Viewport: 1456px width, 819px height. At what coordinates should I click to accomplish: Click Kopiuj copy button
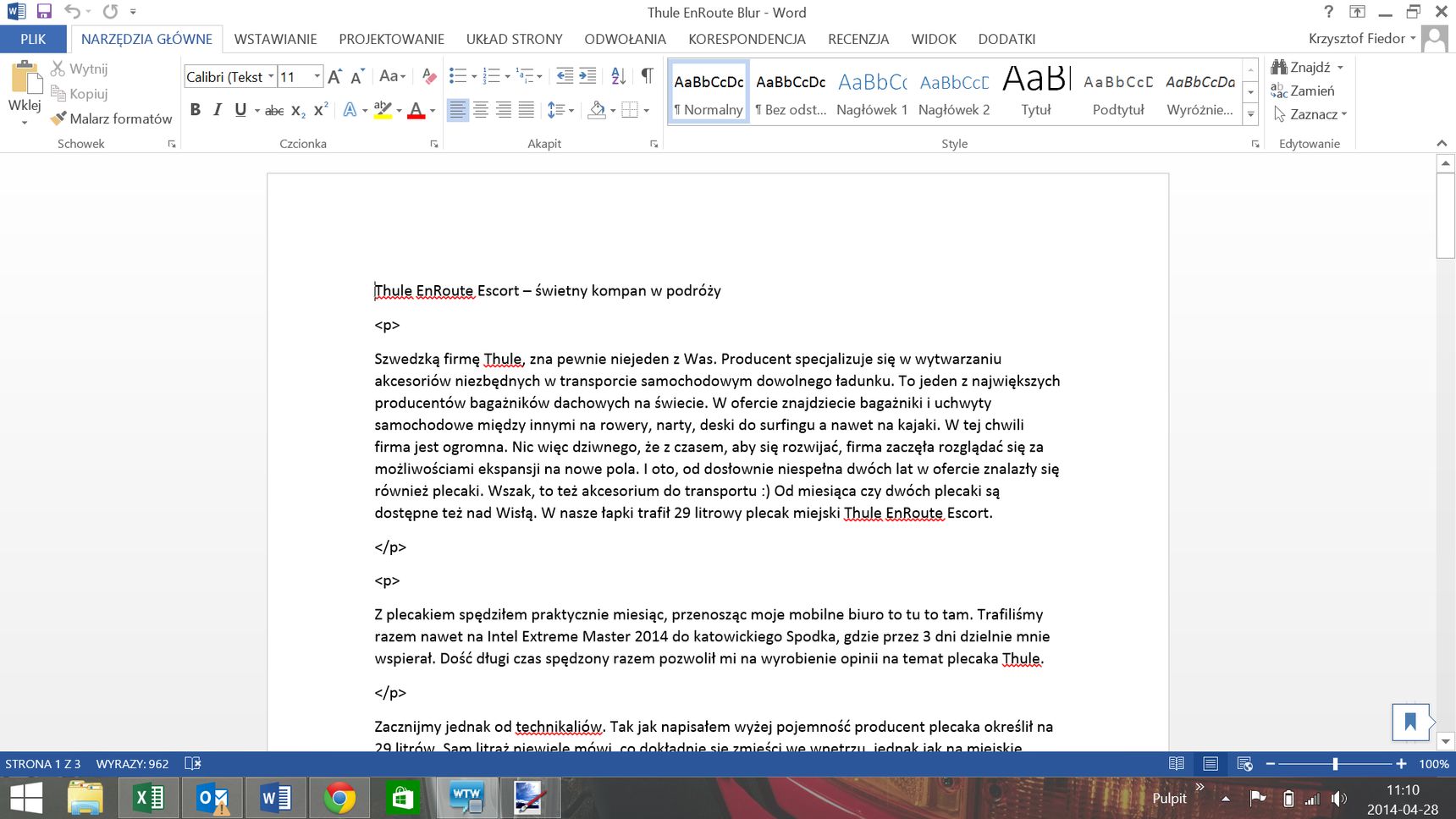pyautogui.click(x=79, y=93)
